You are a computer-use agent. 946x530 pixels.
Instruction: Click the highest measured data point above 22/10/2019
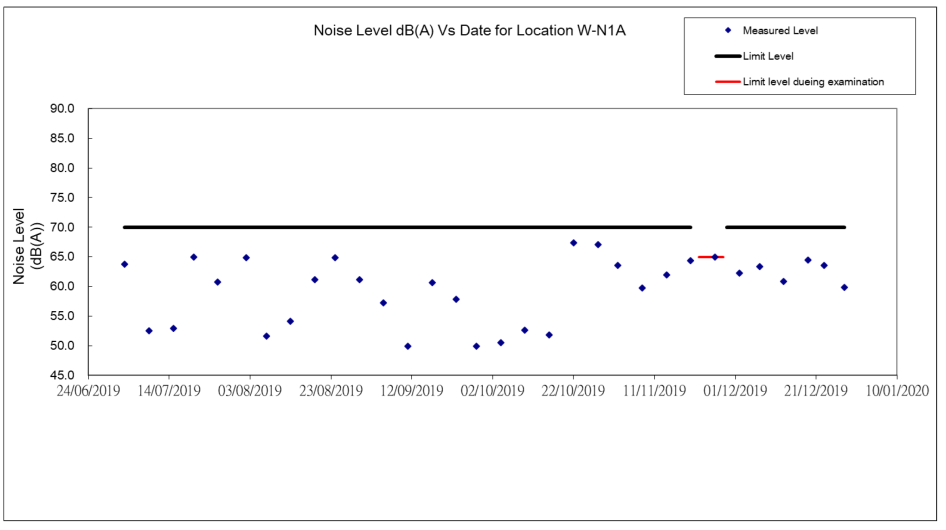[x=573, y=243]
